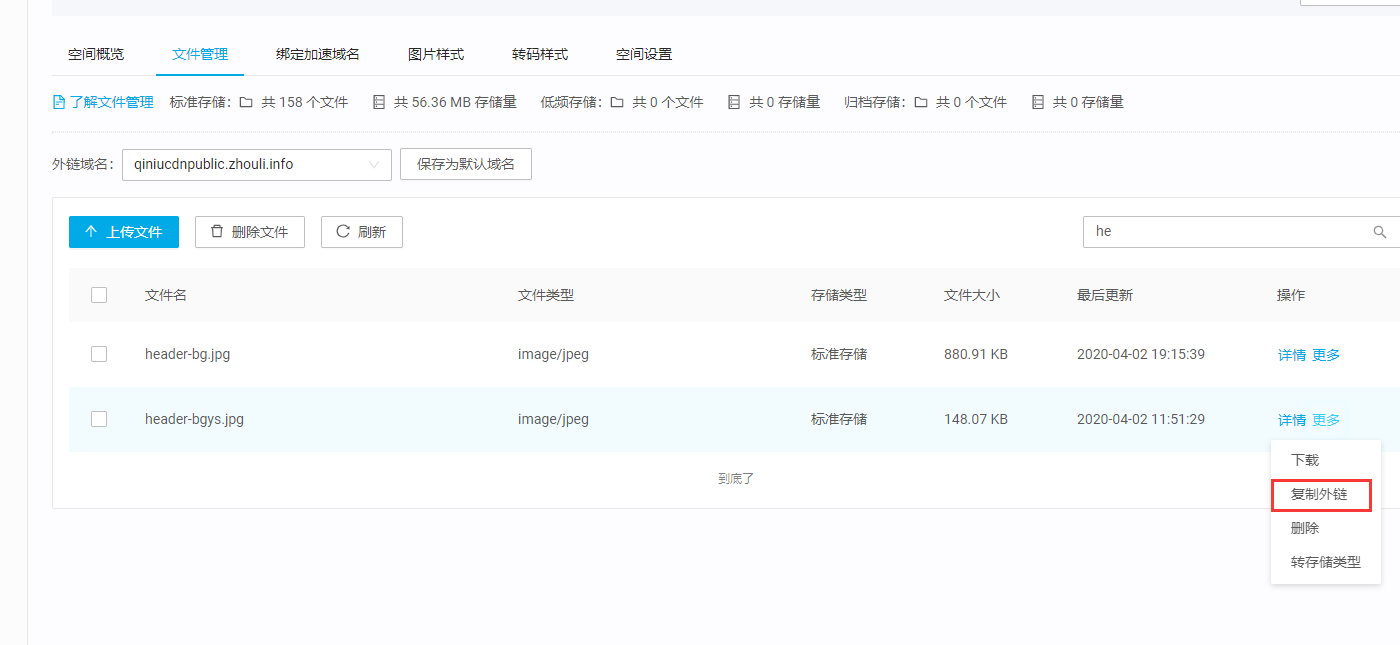Click the storage icon beside 56.36 MB
The height and width of the screenshot is (645, 1400).
tap(378, 102)
